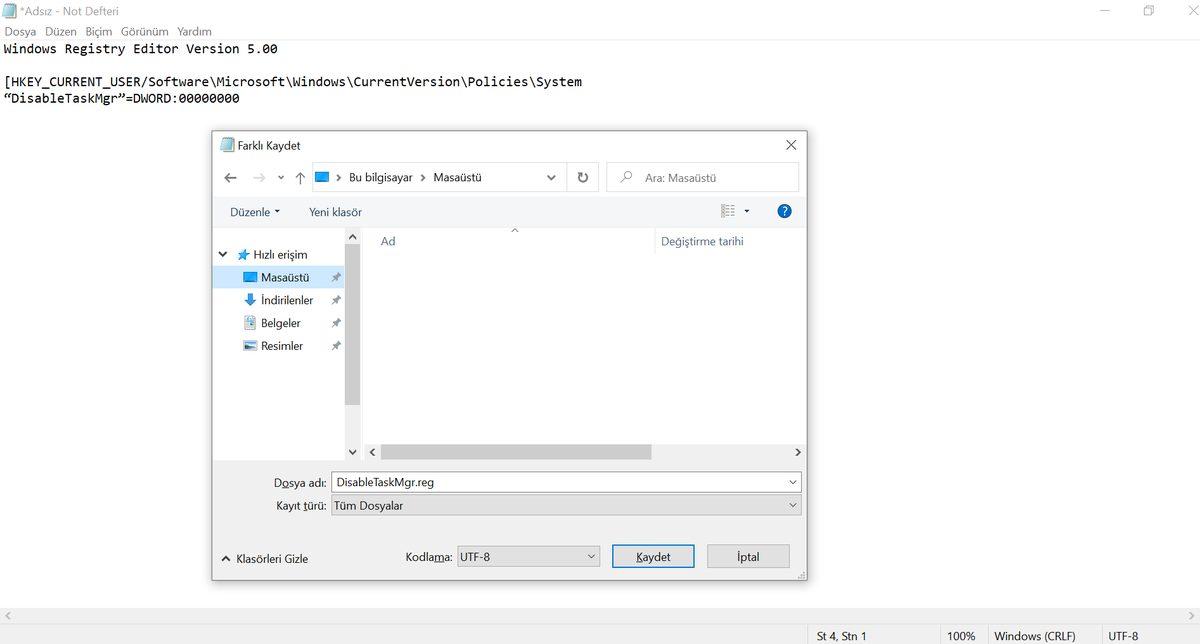Image resolution: width=1200 pixels, height=644 pixels.
Task: Click the up one level arrow
Action: 300,178
